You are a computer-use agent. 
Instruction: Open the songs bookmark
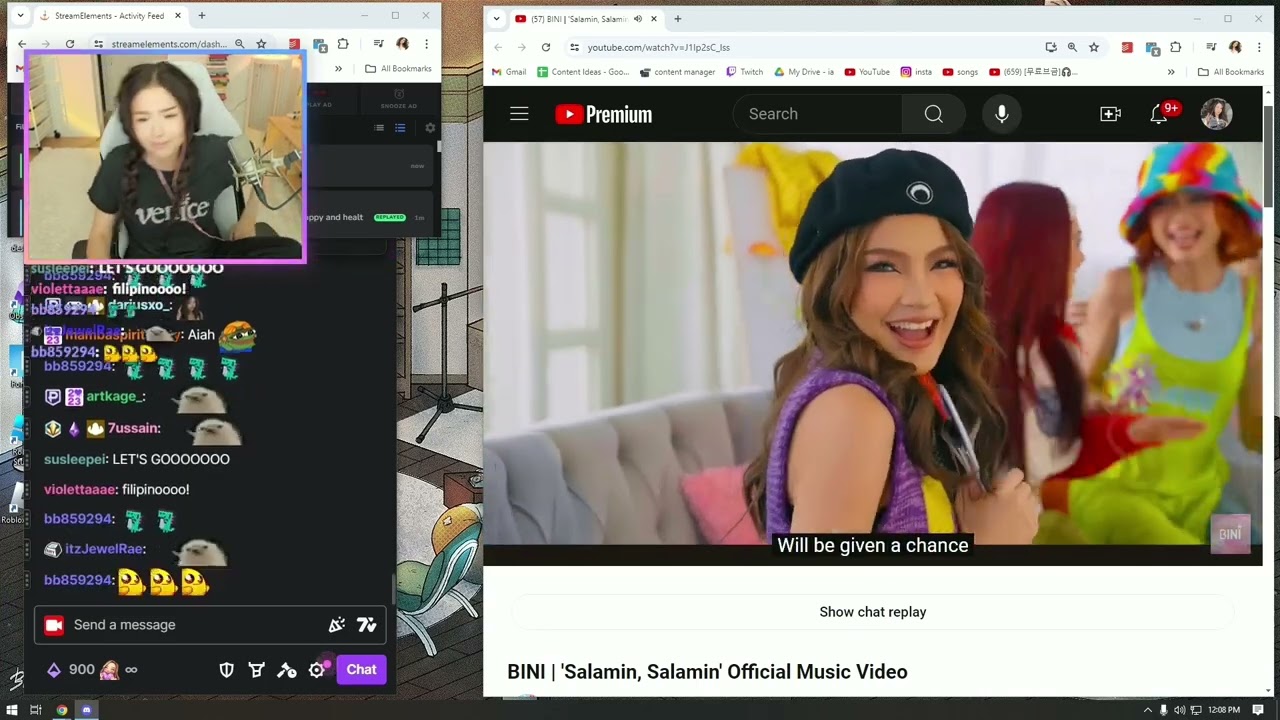[x=960, y=72]
